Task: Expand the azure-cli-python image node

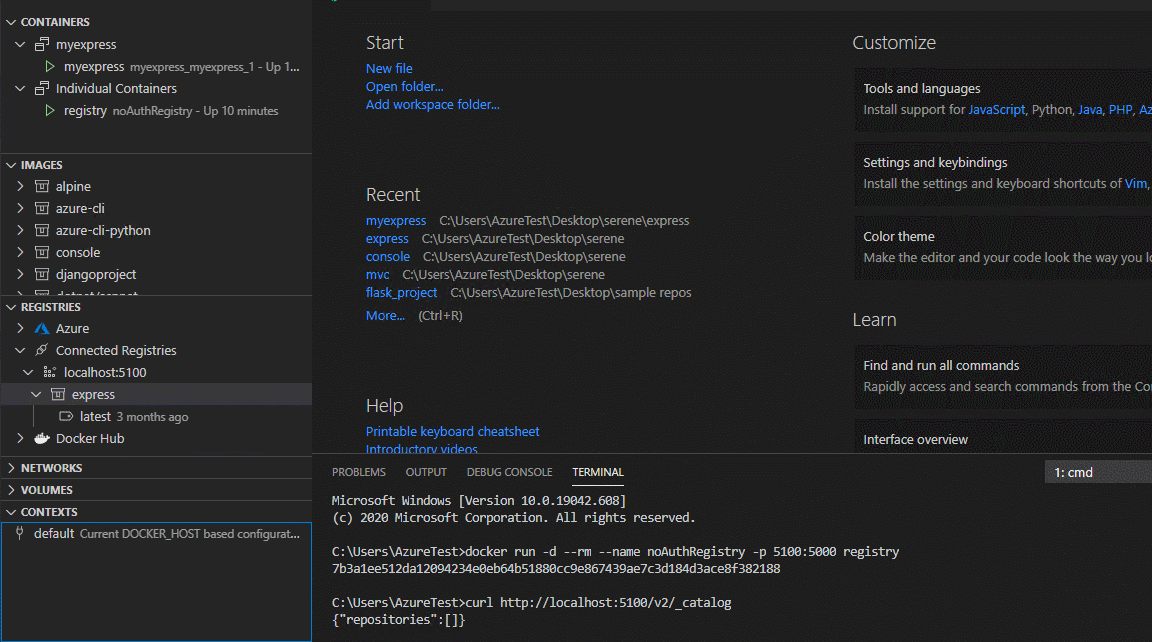Action: (21, 231)
